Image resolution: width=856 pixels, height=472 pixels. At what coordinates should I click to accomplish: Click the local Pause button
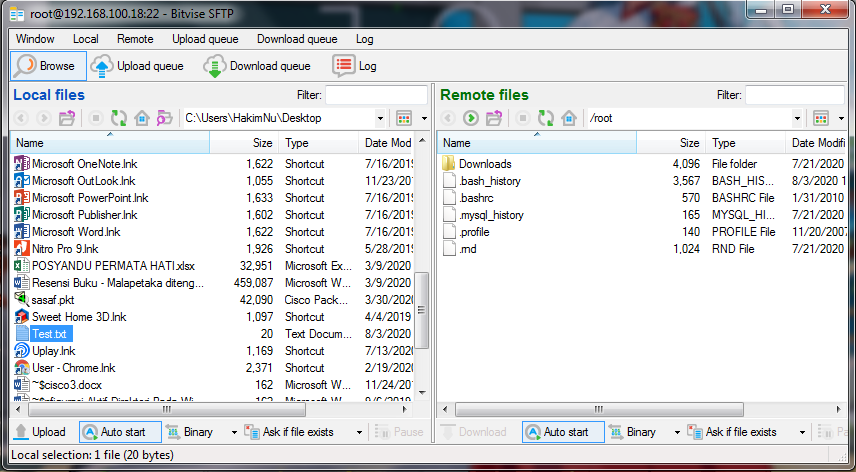tap(400, 432)
